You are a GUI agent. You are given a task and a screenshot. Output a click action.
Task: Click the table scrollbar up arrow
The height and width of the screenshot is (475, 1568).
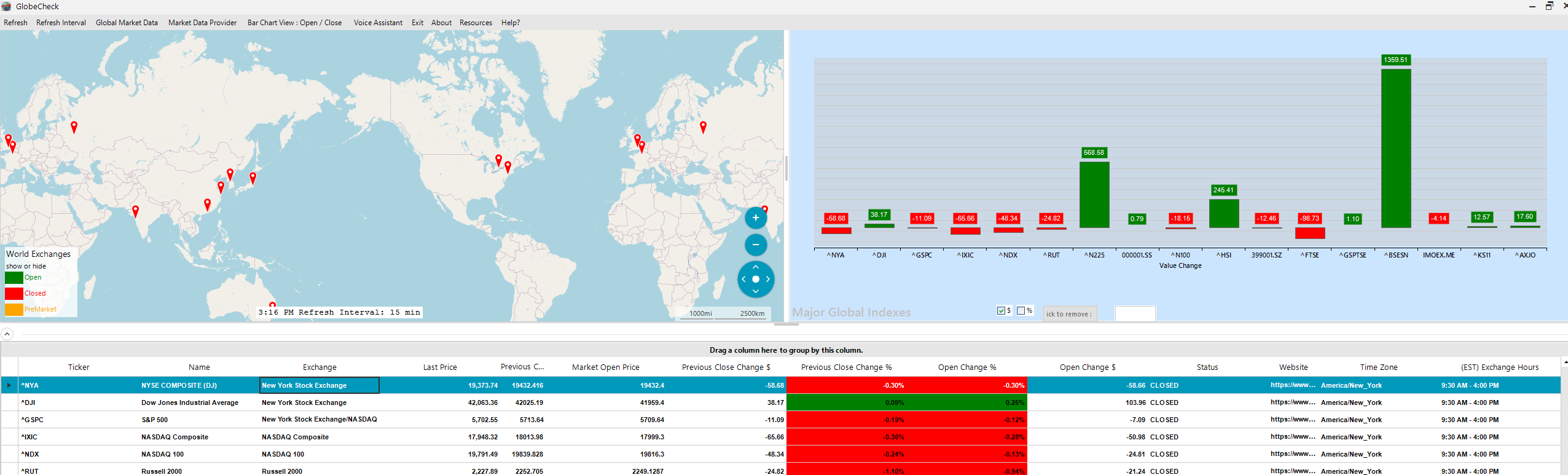(1564, 363)
